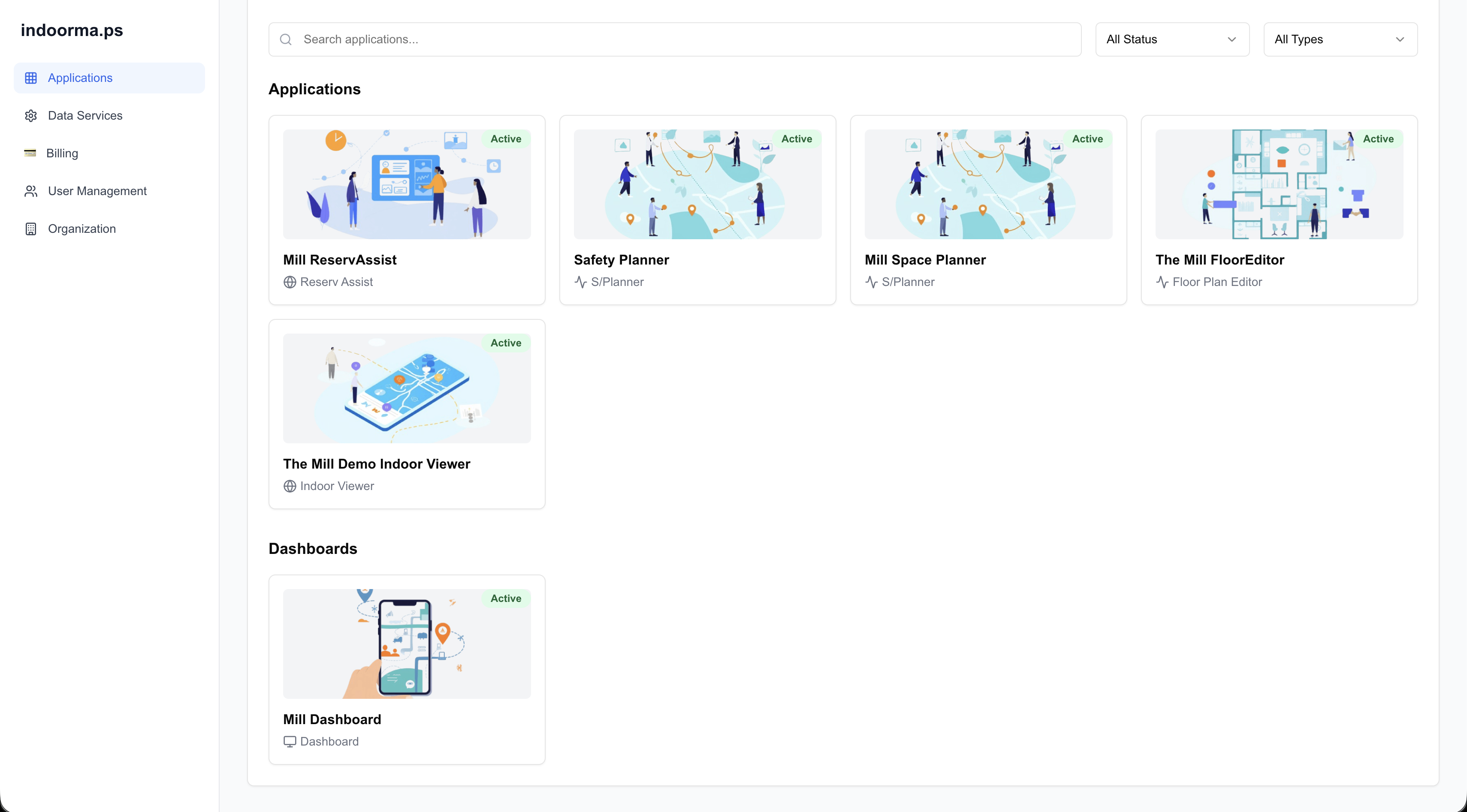Click Active badge on The Mill FloorEditor

coord(1378,139)
